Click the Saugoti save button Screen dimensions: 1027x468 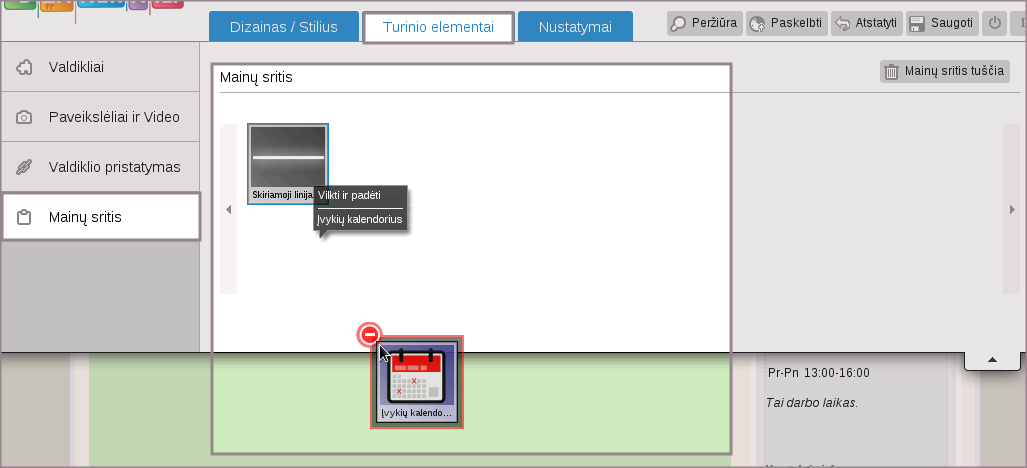click(x=941, y=24)
